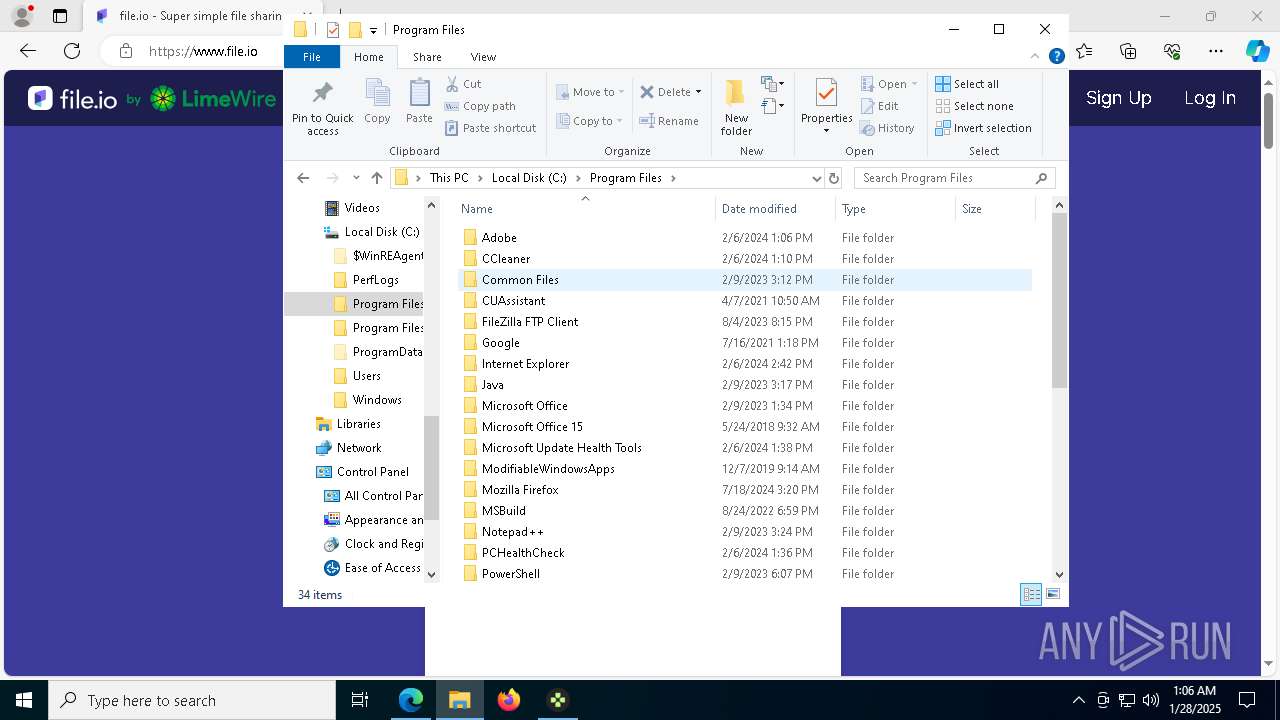Screen dimensions: 1280x720
Task: Click History in Open group
Action: point(887,128)
